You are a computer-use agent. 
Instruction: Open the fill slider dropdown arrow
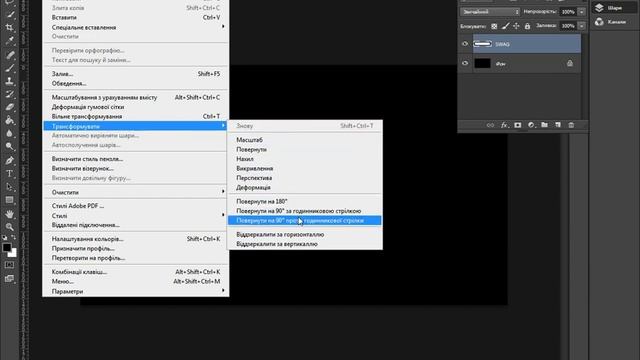582,26
